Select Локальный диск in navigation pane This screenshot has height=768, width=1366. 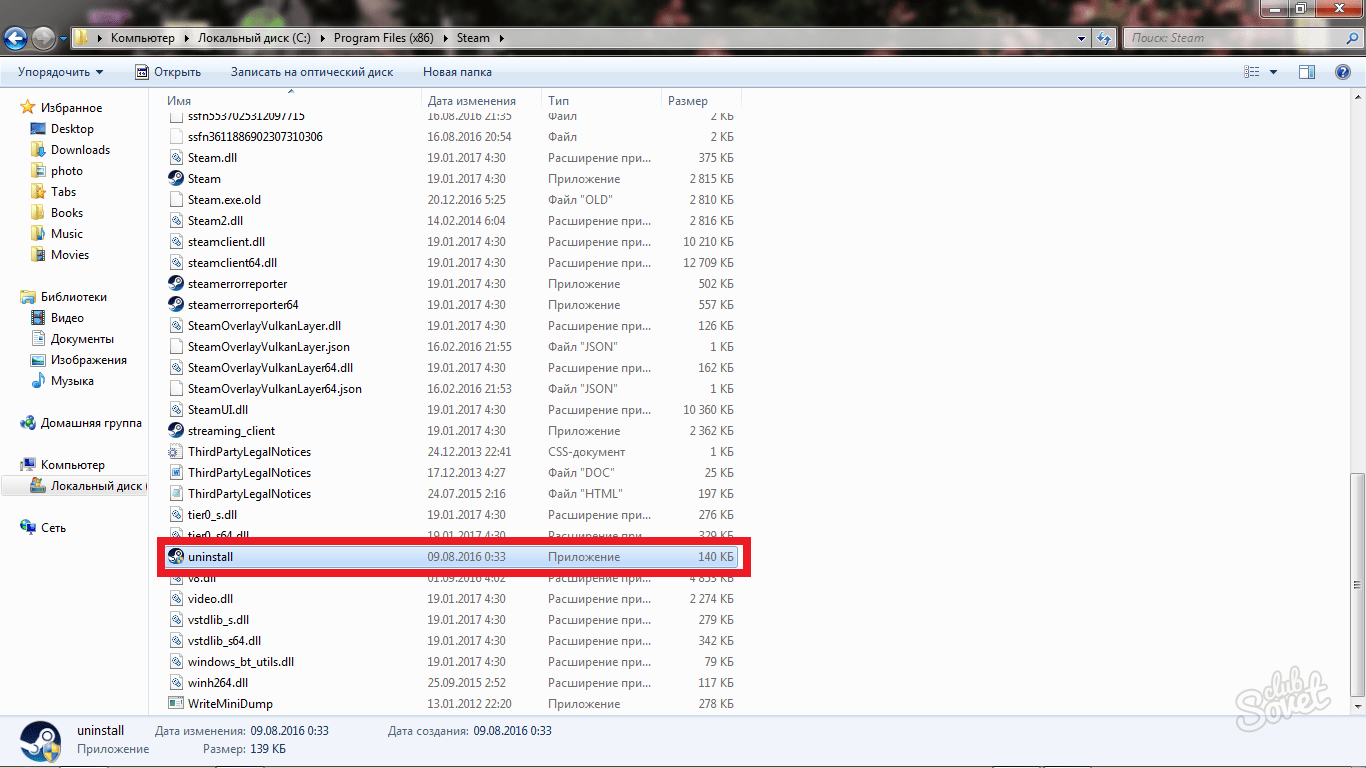[x=96, y=486]
